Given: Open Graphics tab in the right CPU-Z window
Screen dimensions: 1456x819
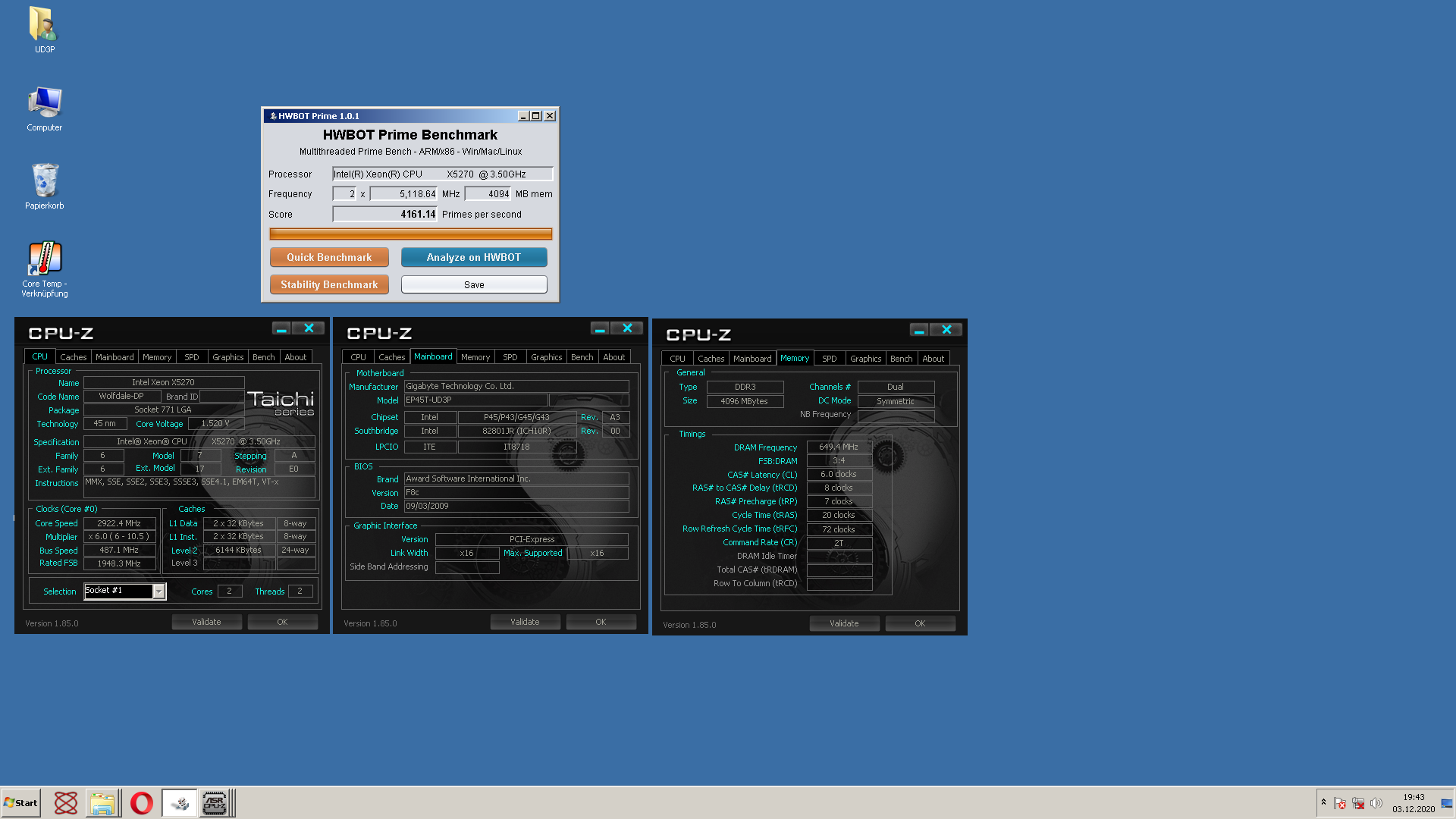Looking at the screenshot, I should click(x=866, y=359).
